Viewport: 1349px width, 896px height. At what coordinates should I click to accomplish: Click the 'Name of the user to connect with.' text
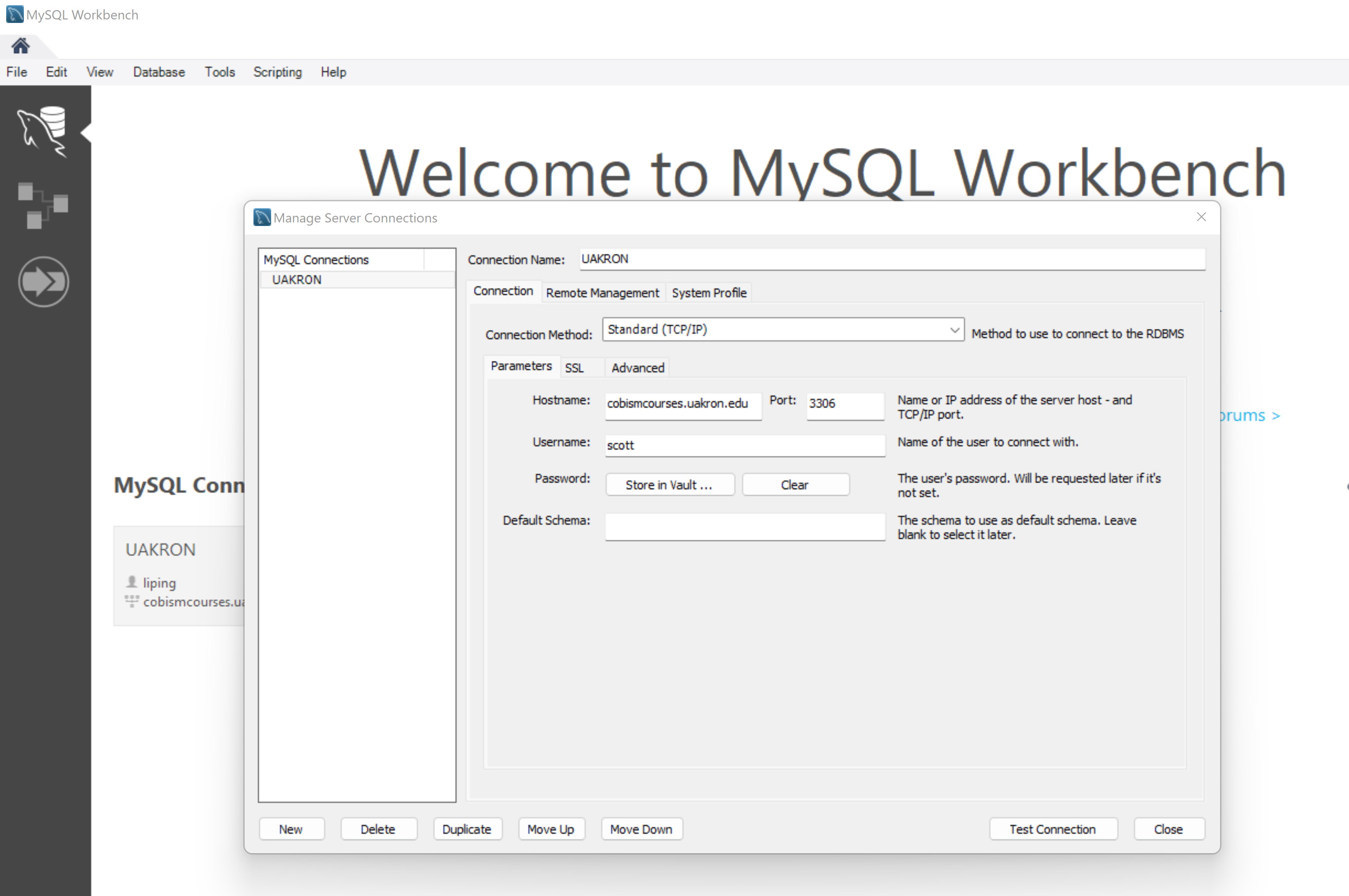(988, 442)
